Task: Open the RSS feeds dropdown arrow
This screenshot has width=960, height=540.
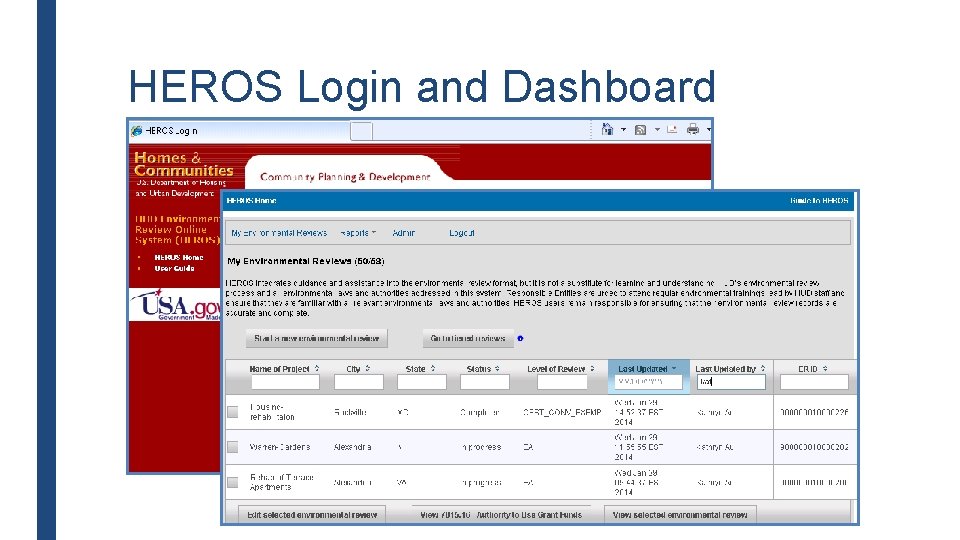Action: point(657,130)
